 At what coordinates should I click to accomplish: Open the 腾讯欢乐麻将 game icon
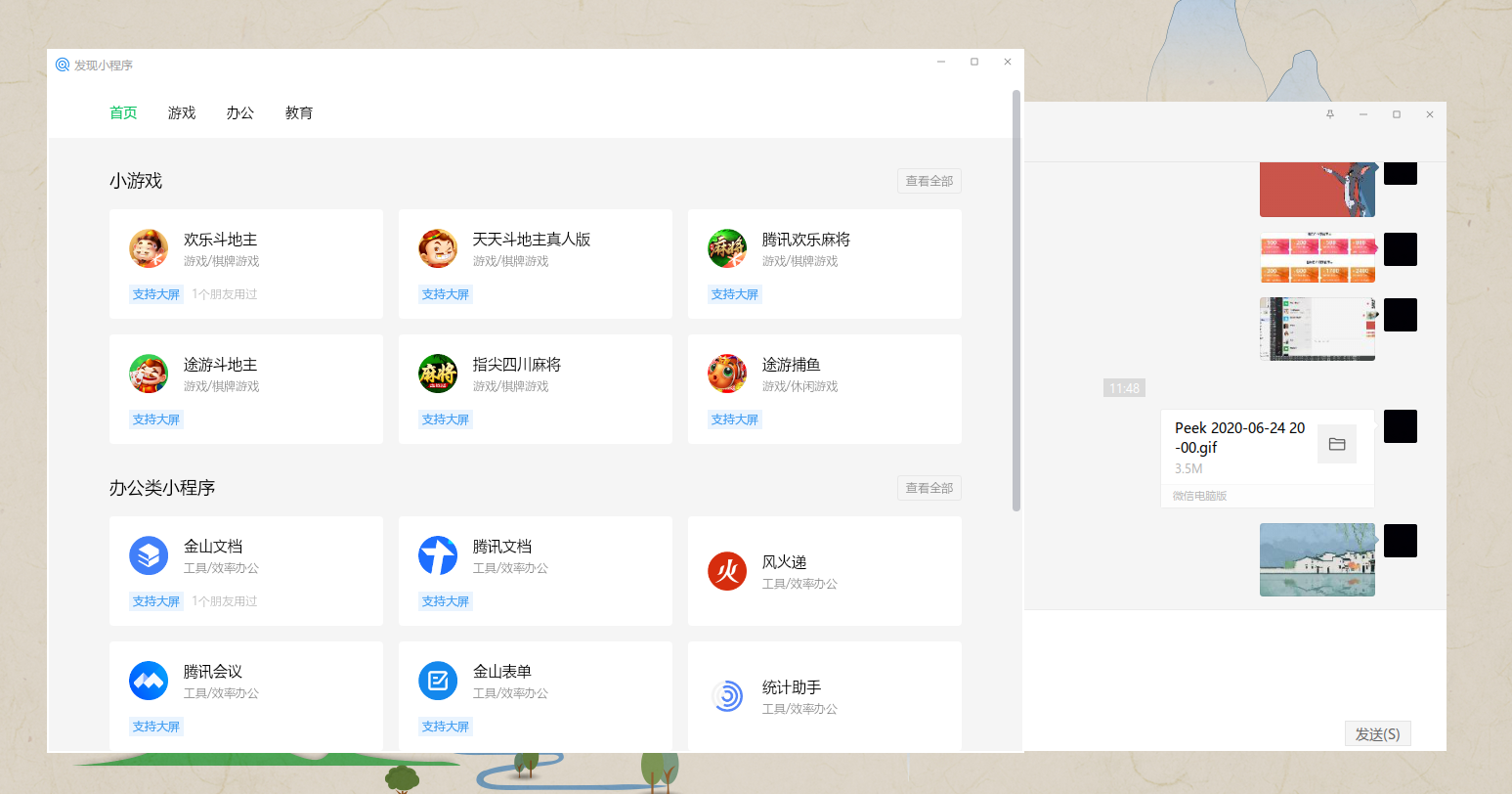(727, 248)
